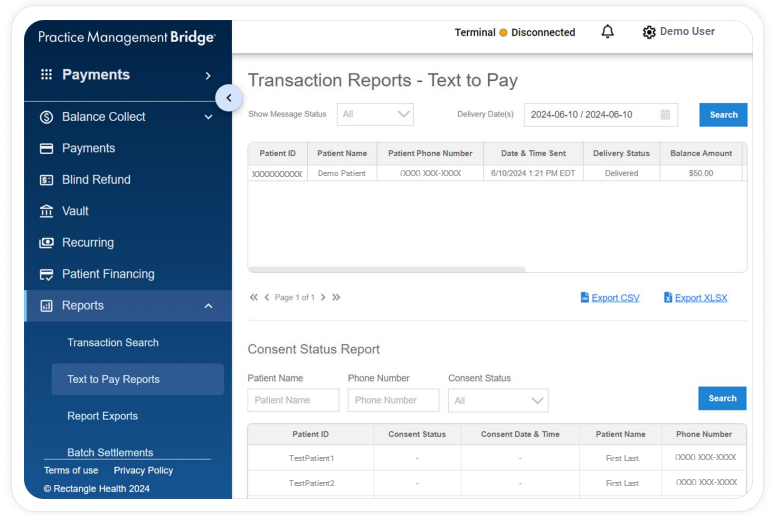Open calendar icon in Delivery Date field
This screenshot has width=774, height=516.
[x=665, y=115]
